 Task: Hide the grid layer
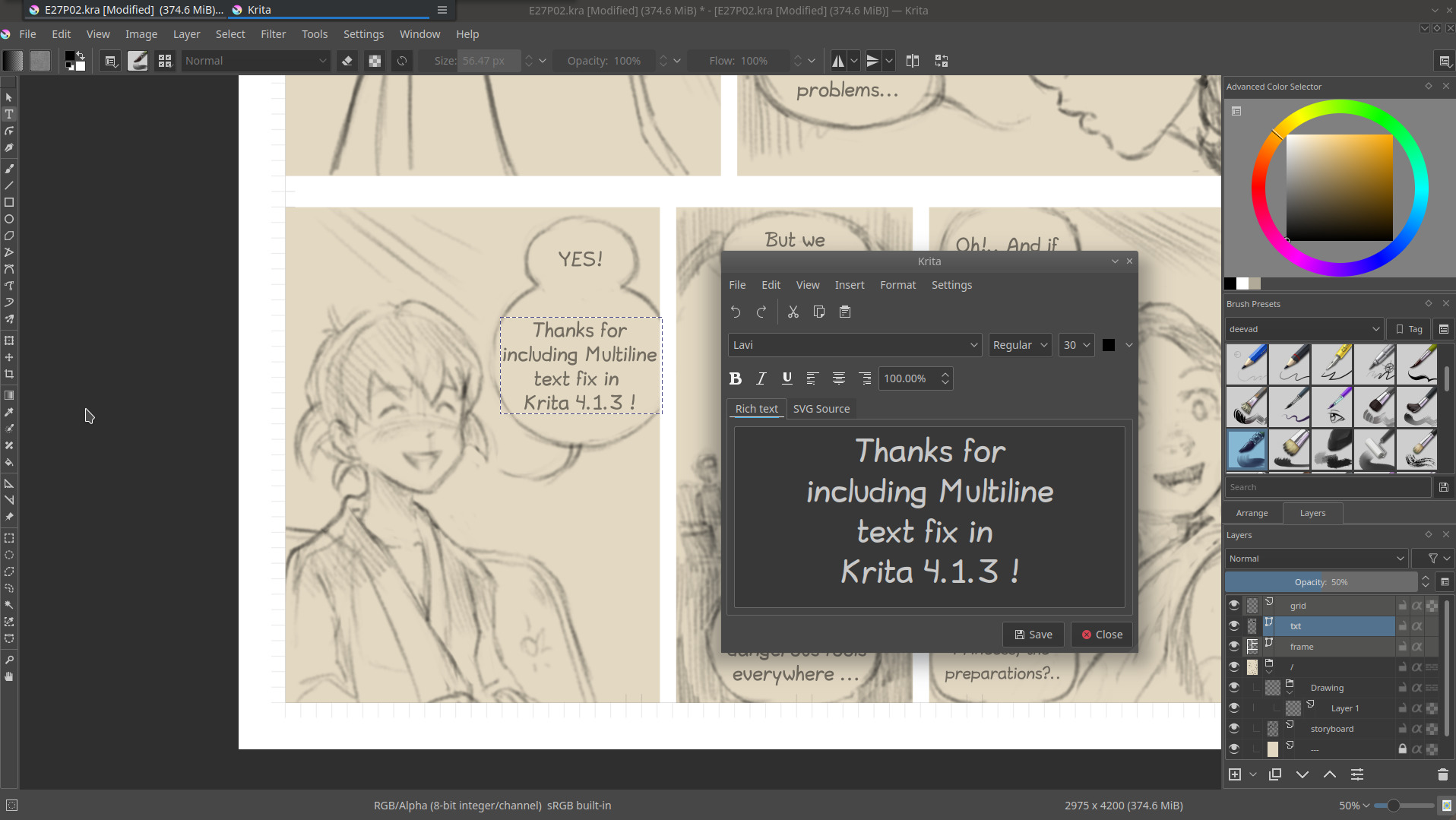pos(1233,606)
